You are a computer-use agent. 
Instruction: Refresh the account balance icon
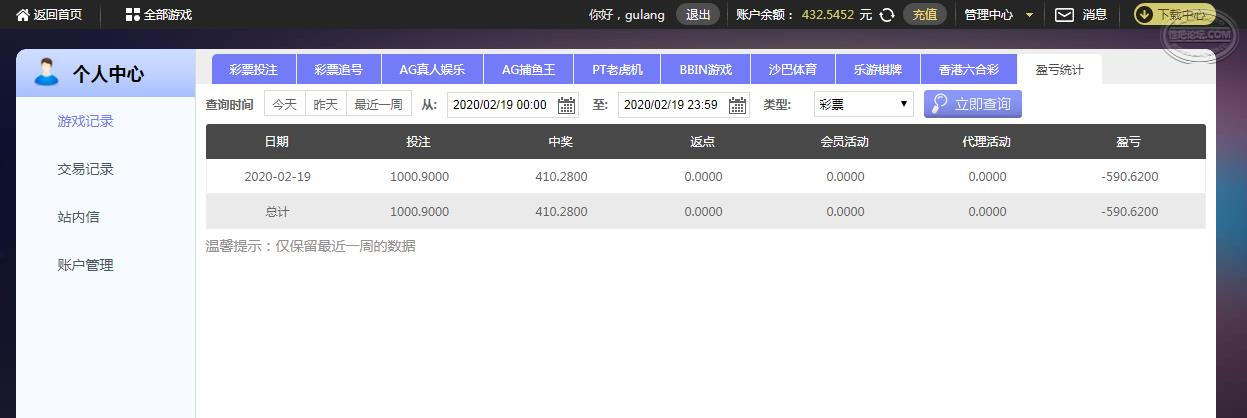click(x=887, y=15)
